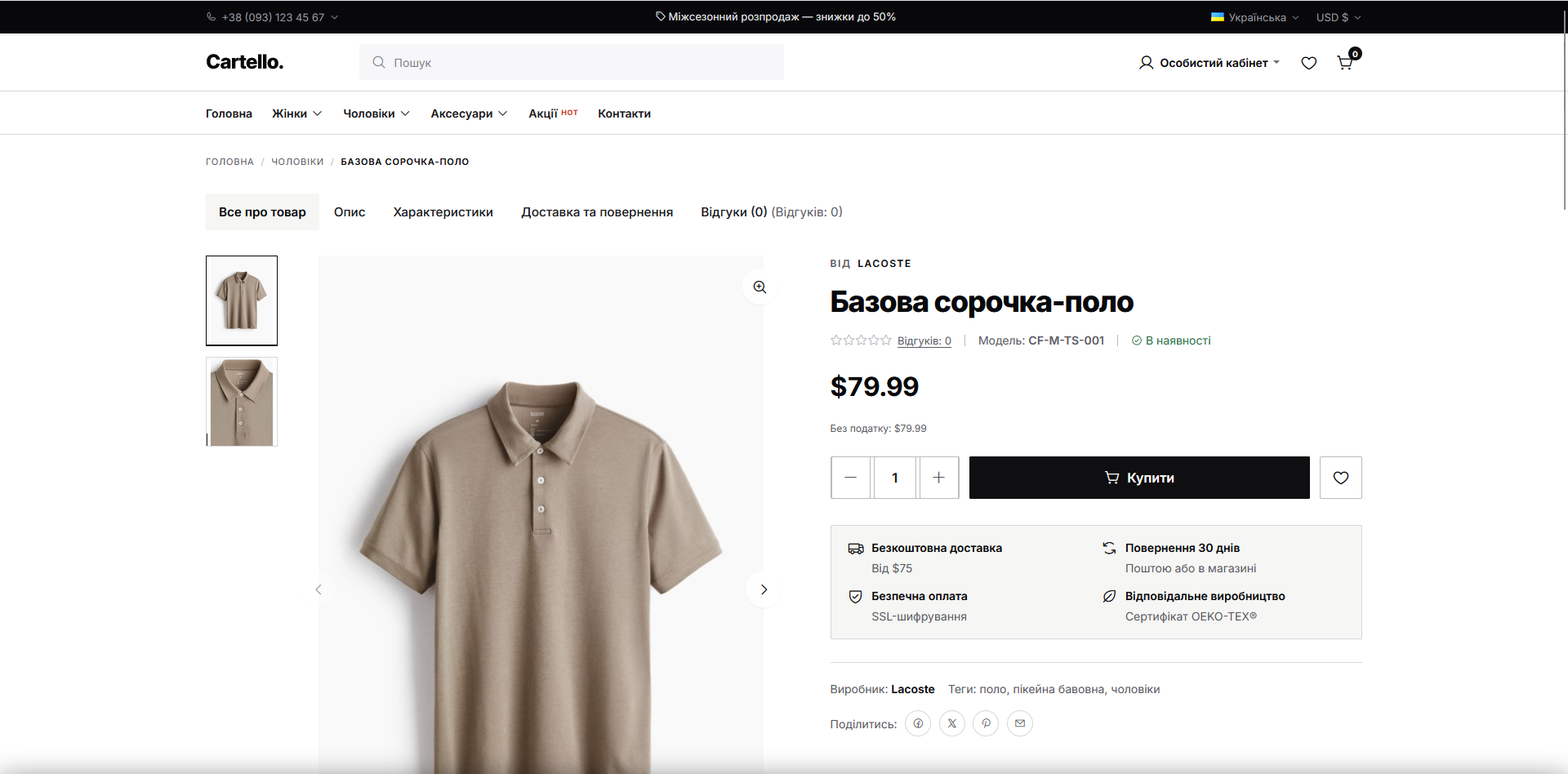Share product on X
Image resolution: width=1568 pixels, height=774 pixels.
(x=952, y=723)
